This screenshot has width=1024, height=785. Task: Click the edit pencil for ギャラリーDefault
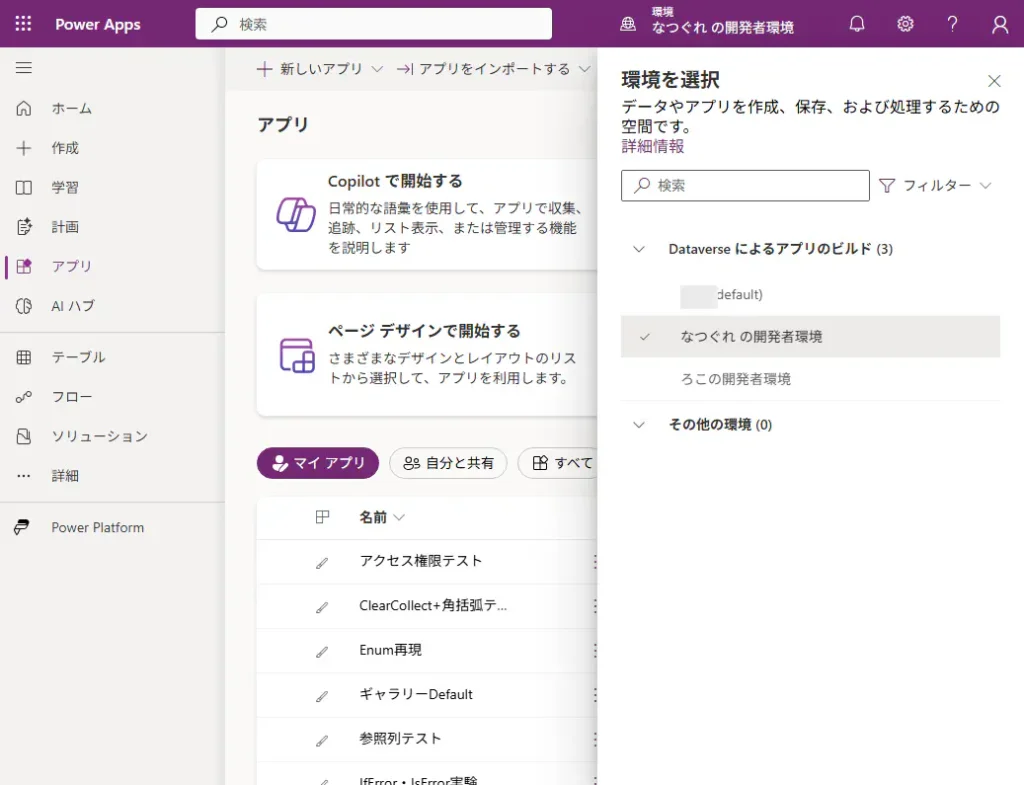[322, 696]
